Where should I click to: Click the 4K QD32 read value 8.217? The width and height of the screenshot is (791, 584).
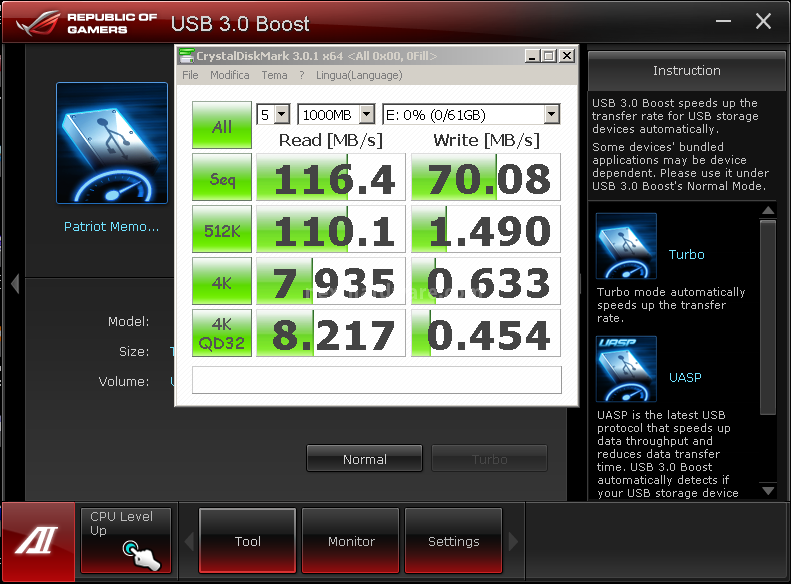click(331, 333)
